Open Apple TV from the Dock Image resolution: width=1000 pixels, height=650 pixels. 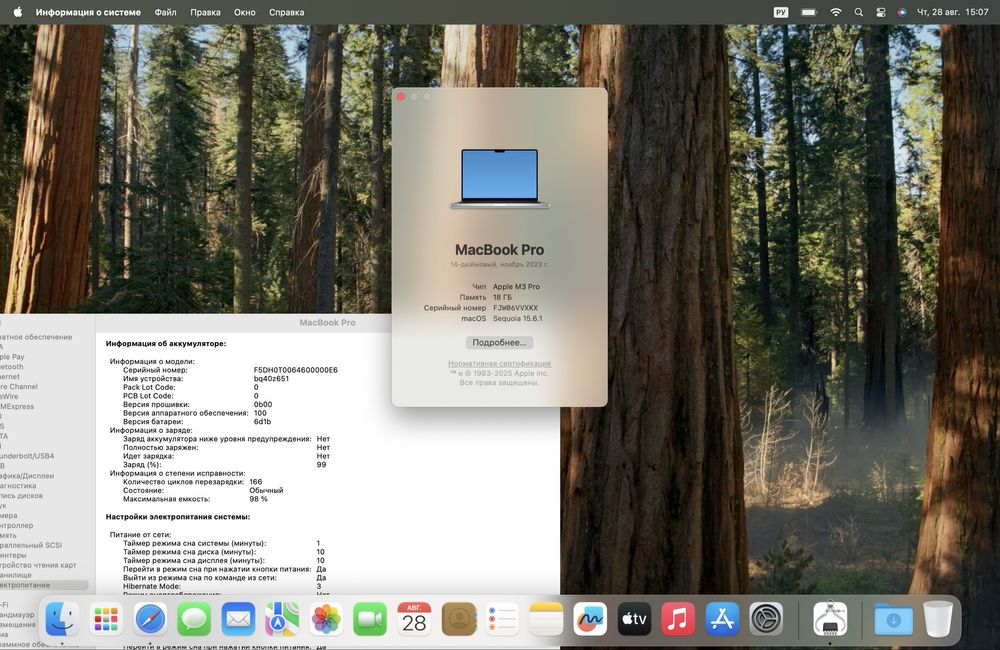click(x=634, y=619)
